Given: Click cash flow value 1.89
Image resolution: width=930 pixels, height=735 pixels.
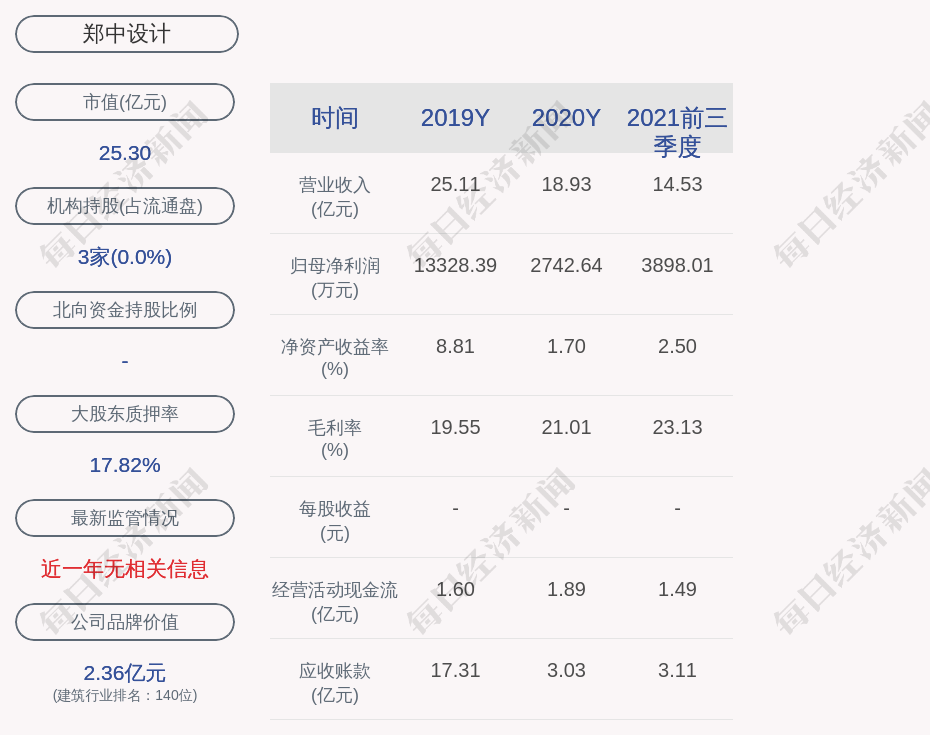Looking at the screenshot, I should point(566,589).
